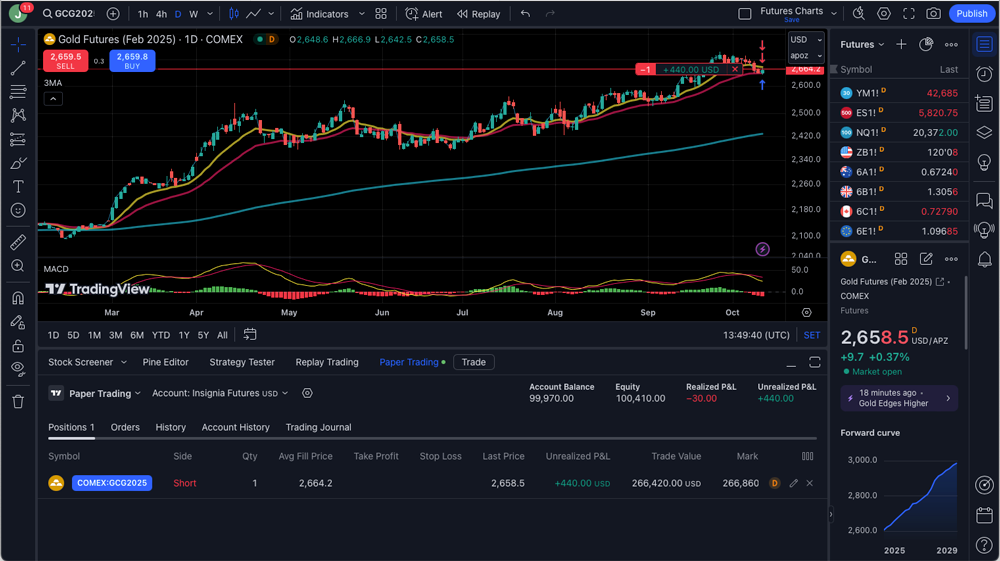Open Gold Edges Higher news item
Viewport: 1000px width, 561px height.
(899, 398)
